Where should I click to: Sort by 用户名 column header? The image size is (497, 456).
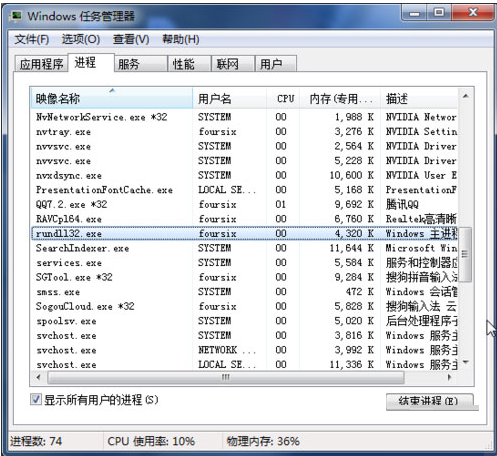[229, 98]
